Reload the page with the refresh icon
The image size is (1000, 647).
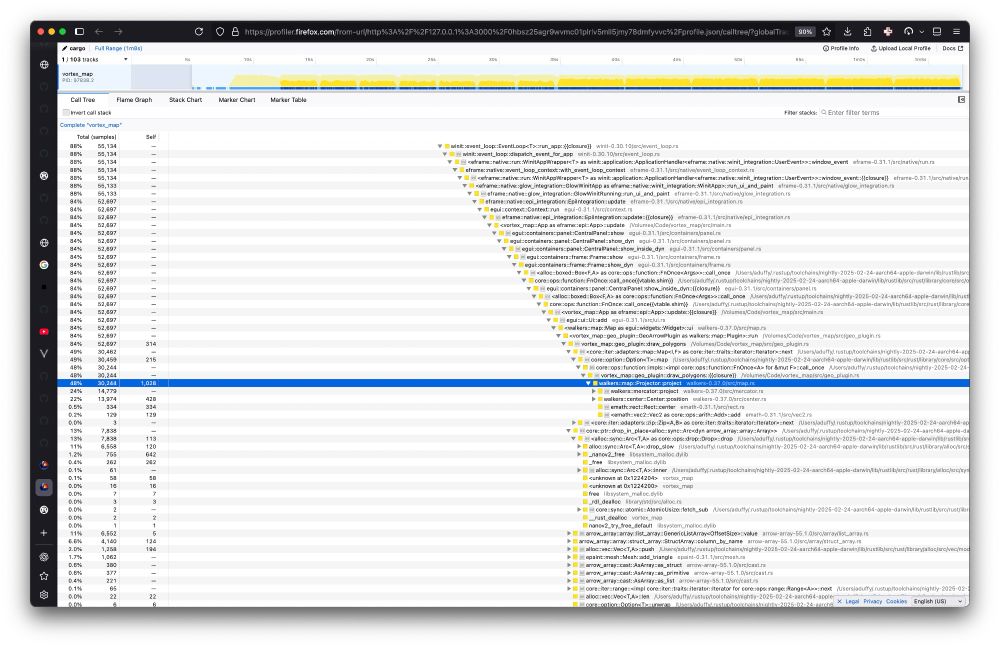[199, 31]
